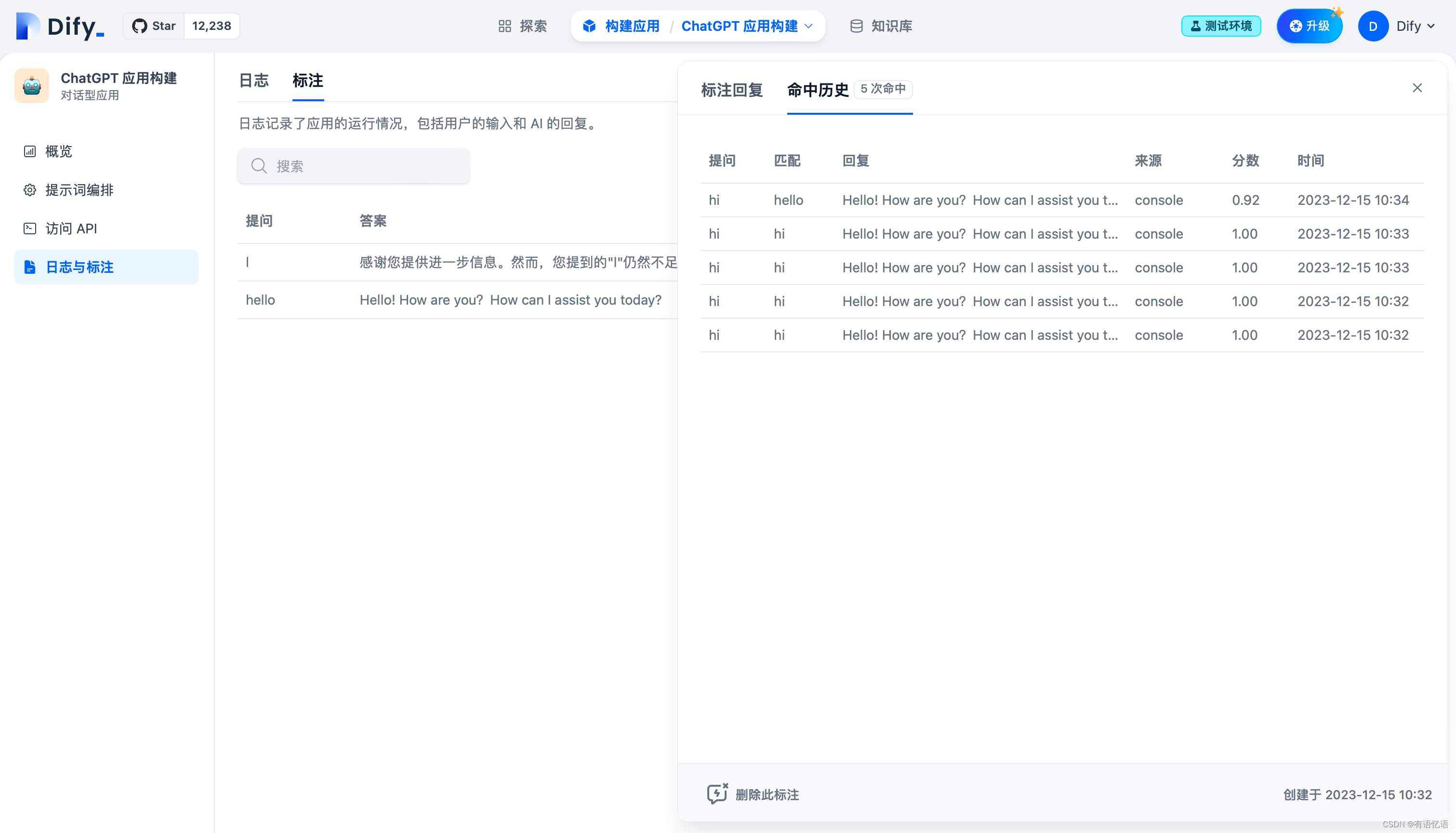Image resolution: width=1456 pixels, height=833 pixels.
Task: Select the hit row matched 'hello'
Action: (1062, 200)
